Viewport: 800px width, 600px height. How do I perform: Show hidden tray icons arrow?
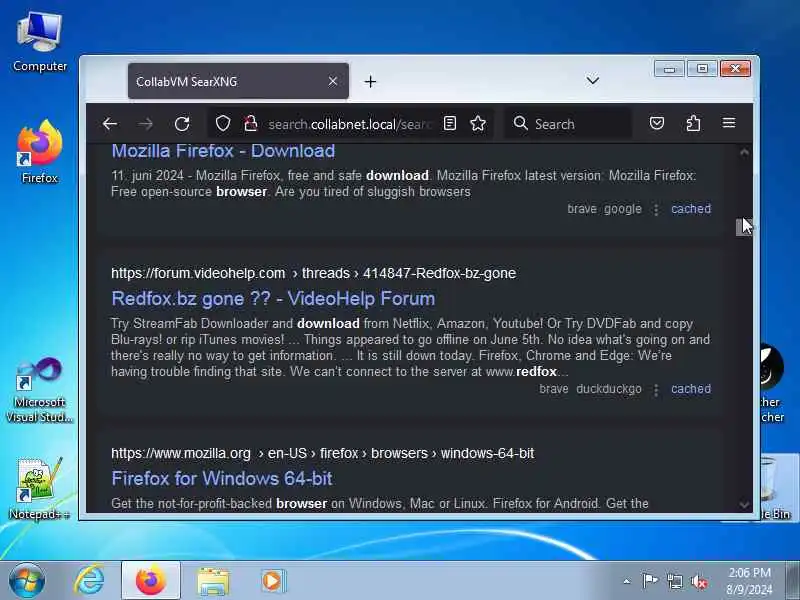click(x=627, y=581)
